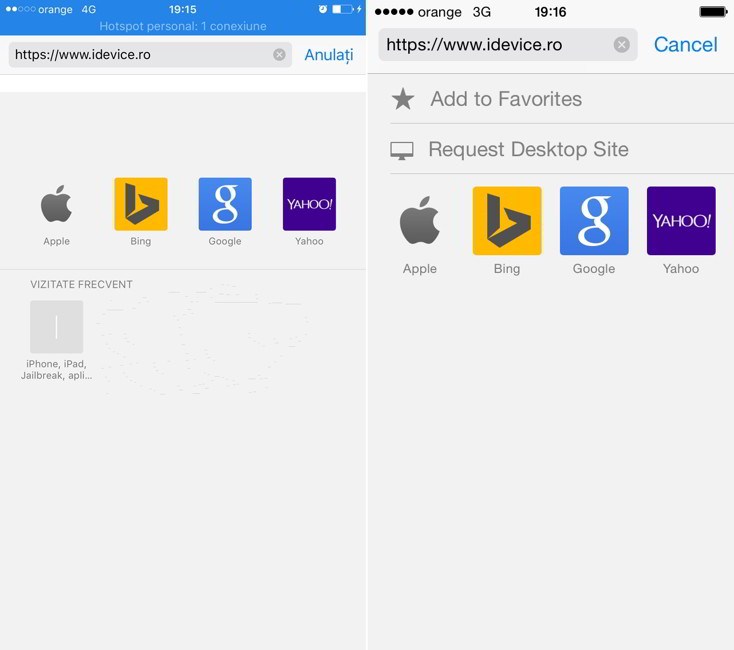Screen dimensions: 734x650
Task: Tap the 19:16 clock in status bar
Action: click(x=550, y=12)
